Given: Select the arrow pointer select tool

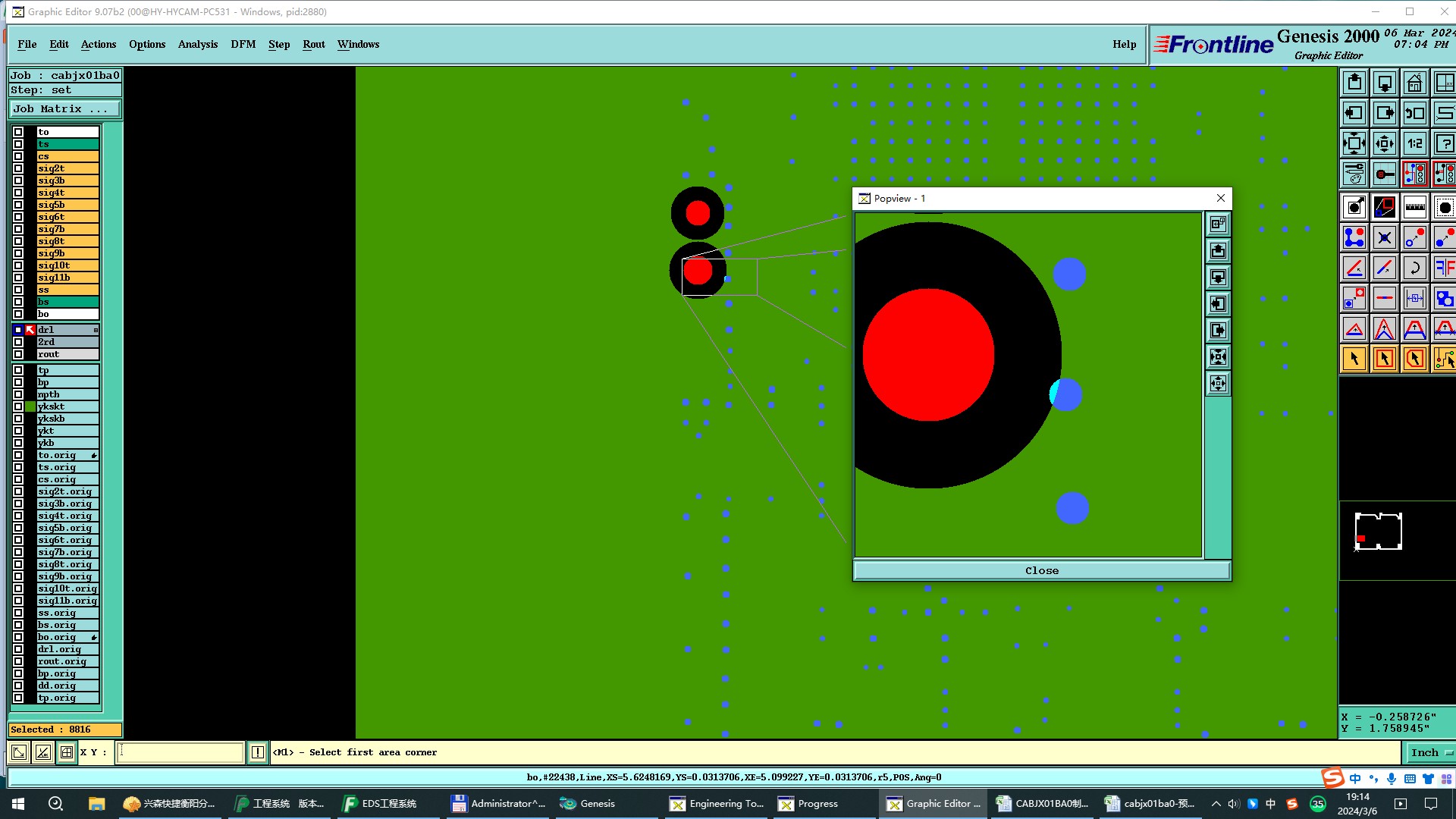Looking at the screenshot, I should point(1354,359).
